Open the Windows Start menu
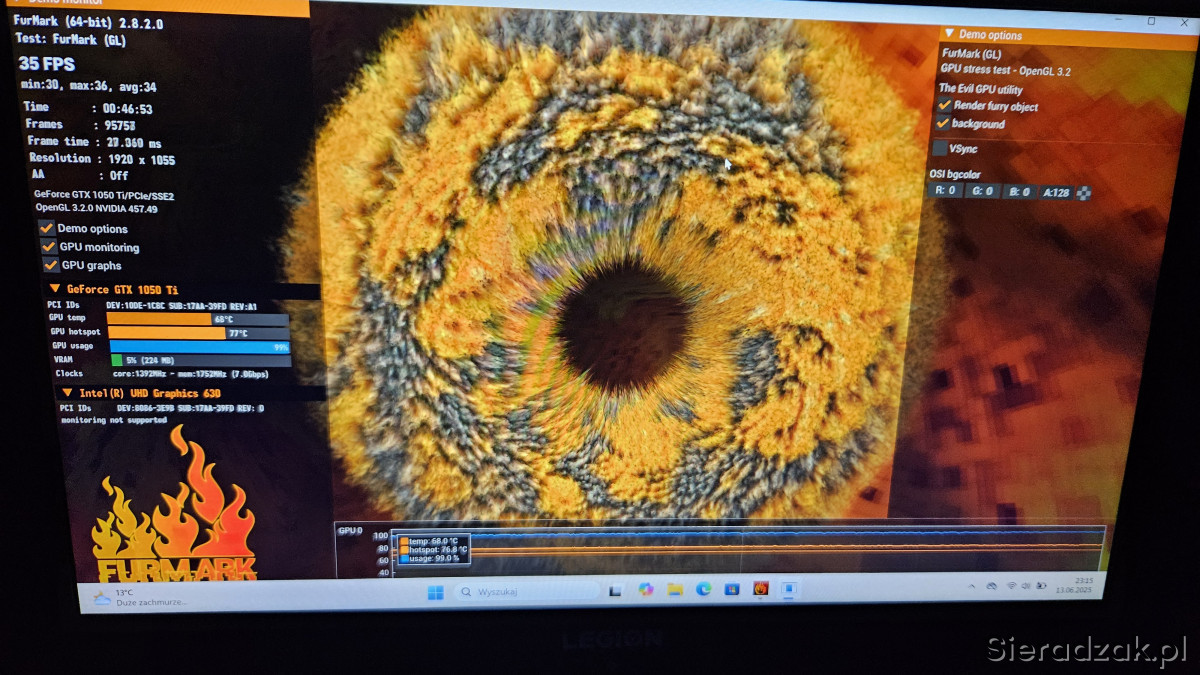 (x=436, y=592)
